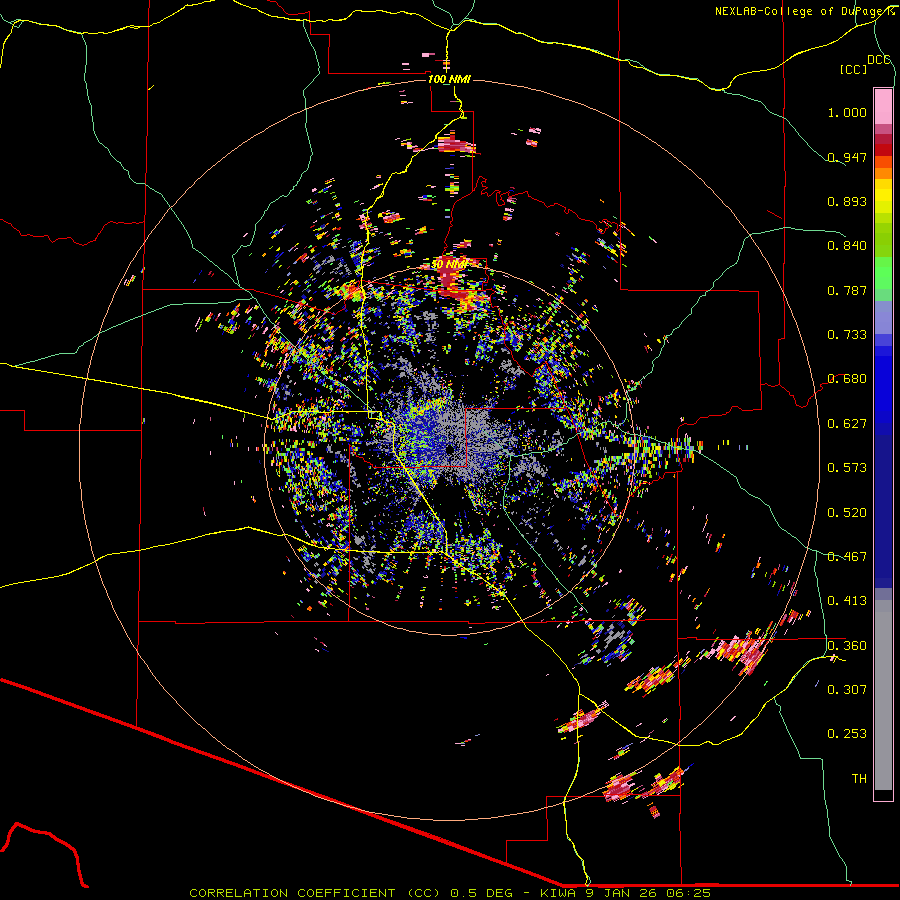This screenshot has height=900, width=900.
Task: Select the 0.307 scale value
Action: coord(847,690)
